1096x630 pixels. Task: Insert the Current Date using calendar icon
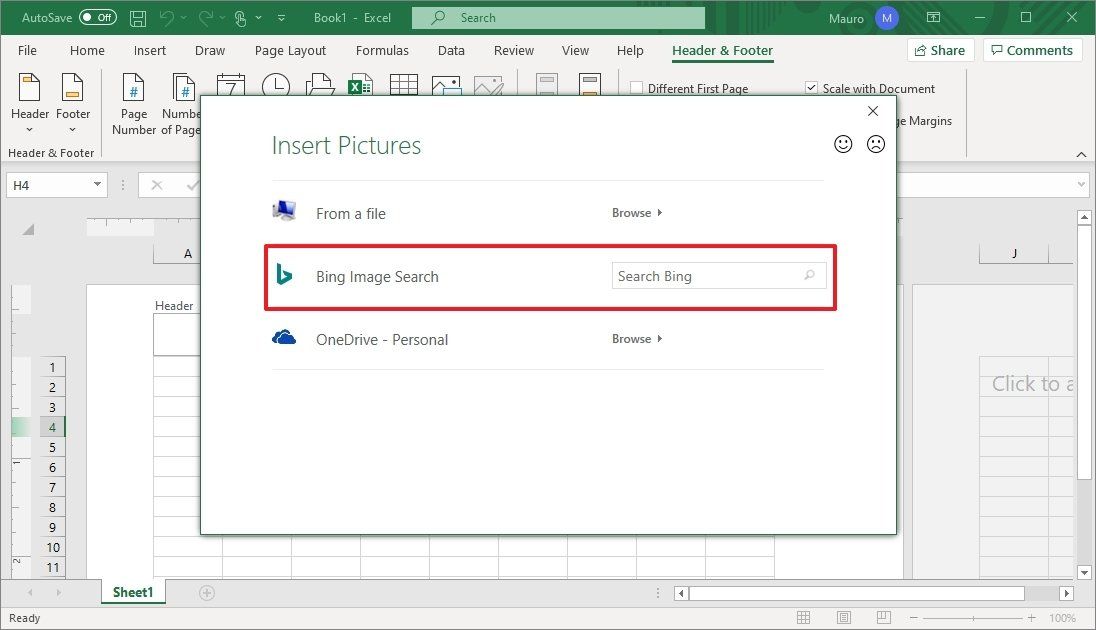pyautogui.click(x=231, y=85)
